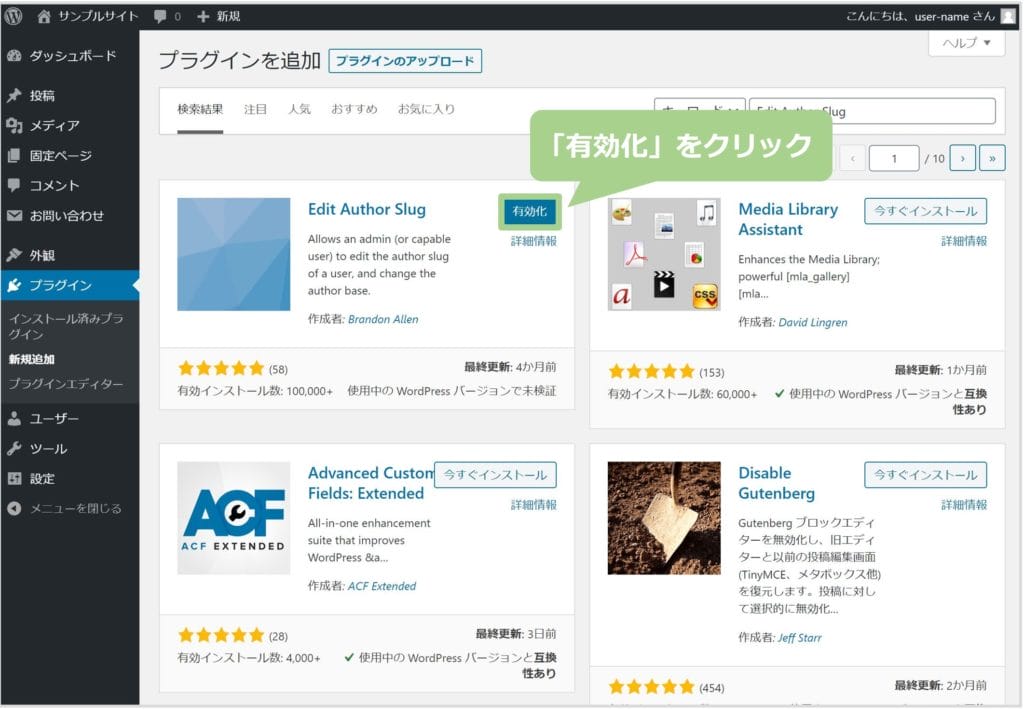Click Disable Gutenberg shovel thumbnail

point(664,518)
